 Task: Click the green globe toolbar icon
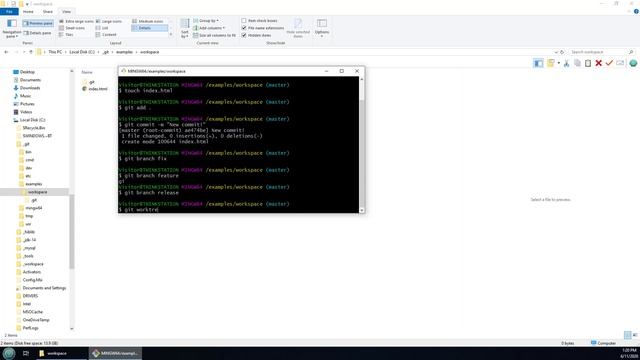pos(633,63)
